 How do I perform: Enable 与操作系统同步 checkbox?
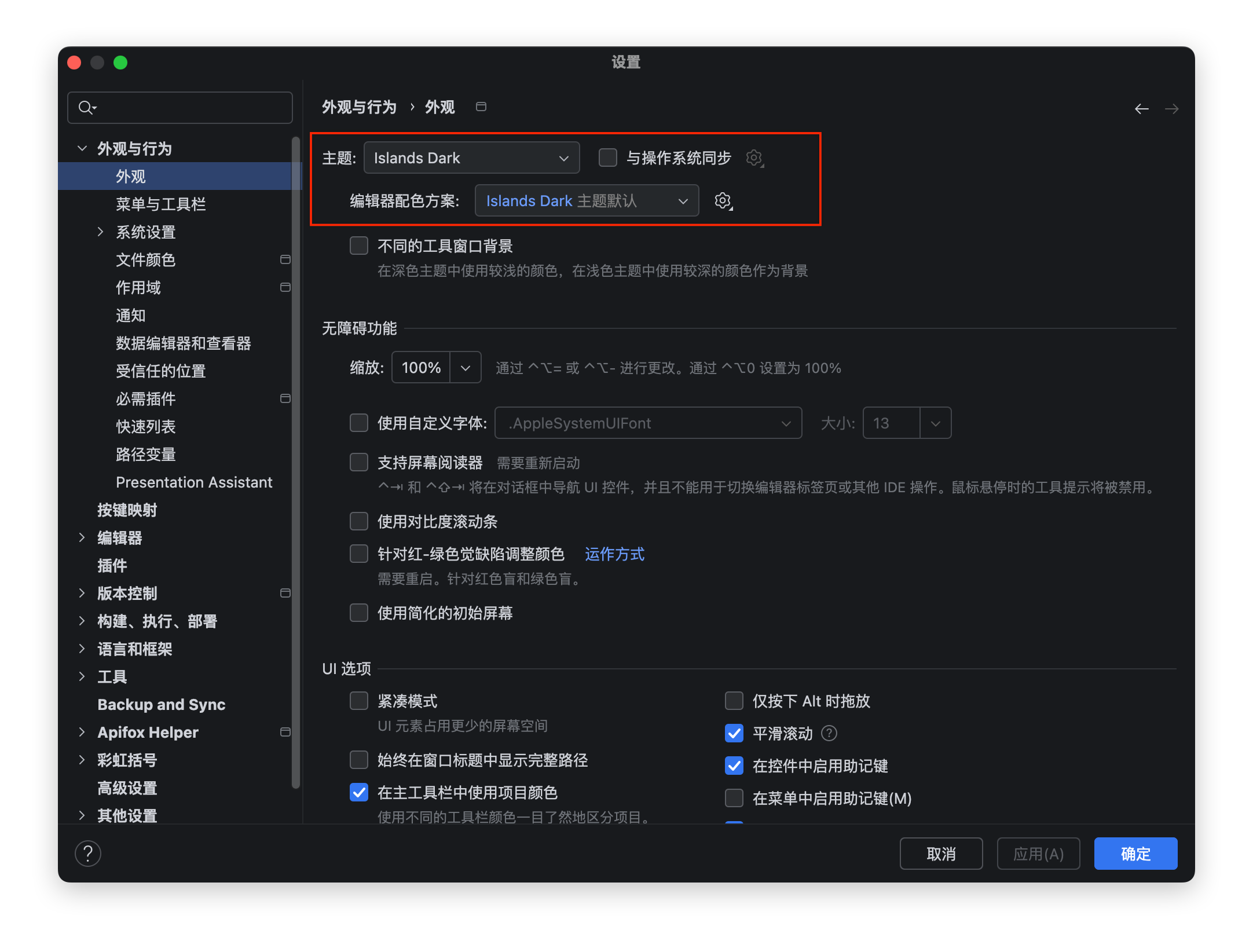pyautogui.click(x=607, y=158)
